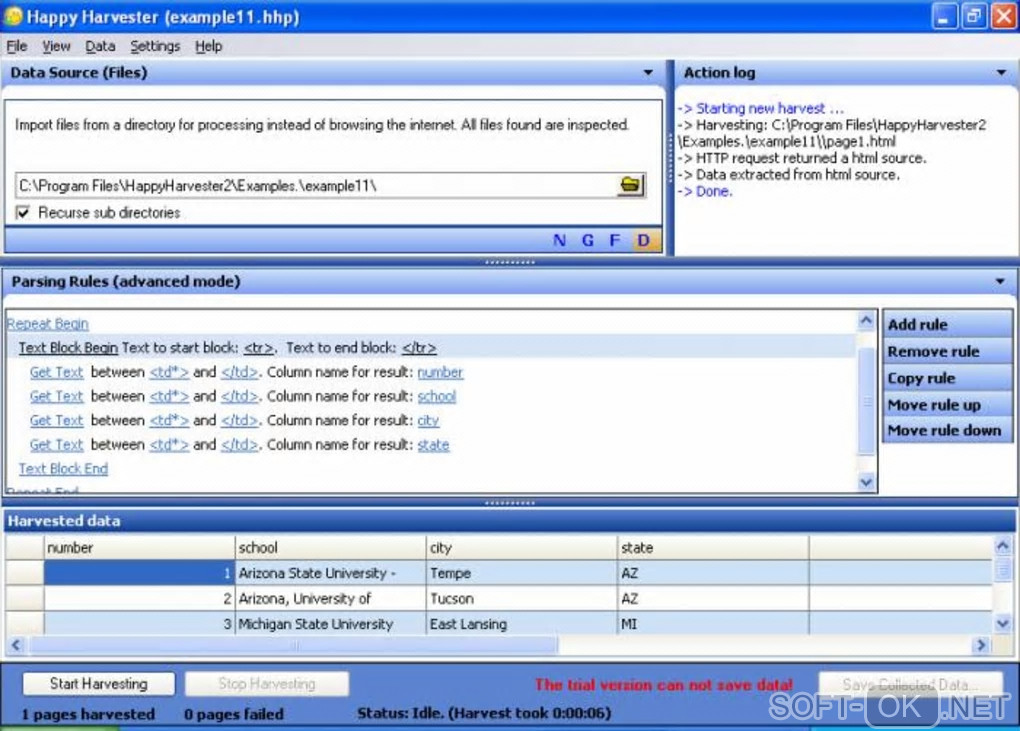Click the Copy rule button

946,378
